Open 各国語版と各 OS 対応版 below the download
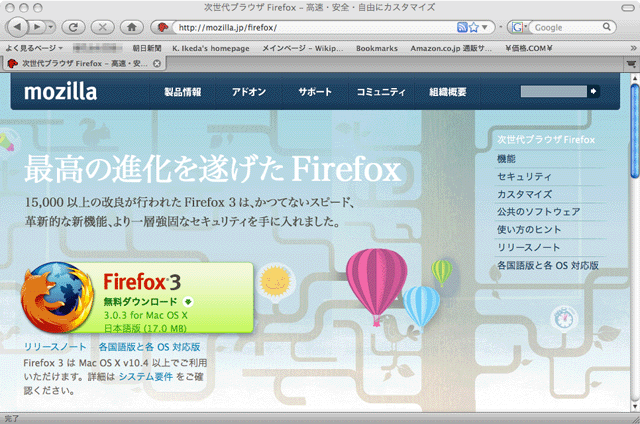Screen dimensions: 640x424 pyautogui.click(x=149, y=347)
